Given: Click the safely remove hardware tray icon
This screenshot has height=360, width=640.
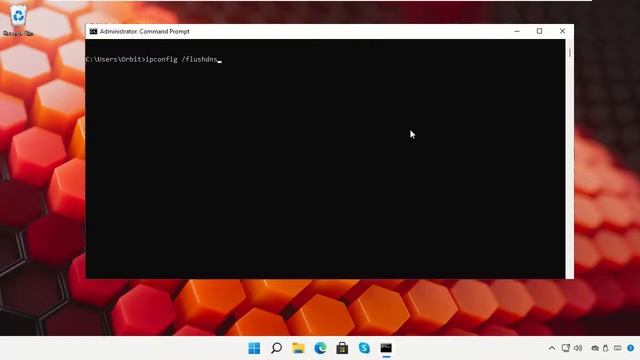Looking at the screenshot, I should pos(606,348).
